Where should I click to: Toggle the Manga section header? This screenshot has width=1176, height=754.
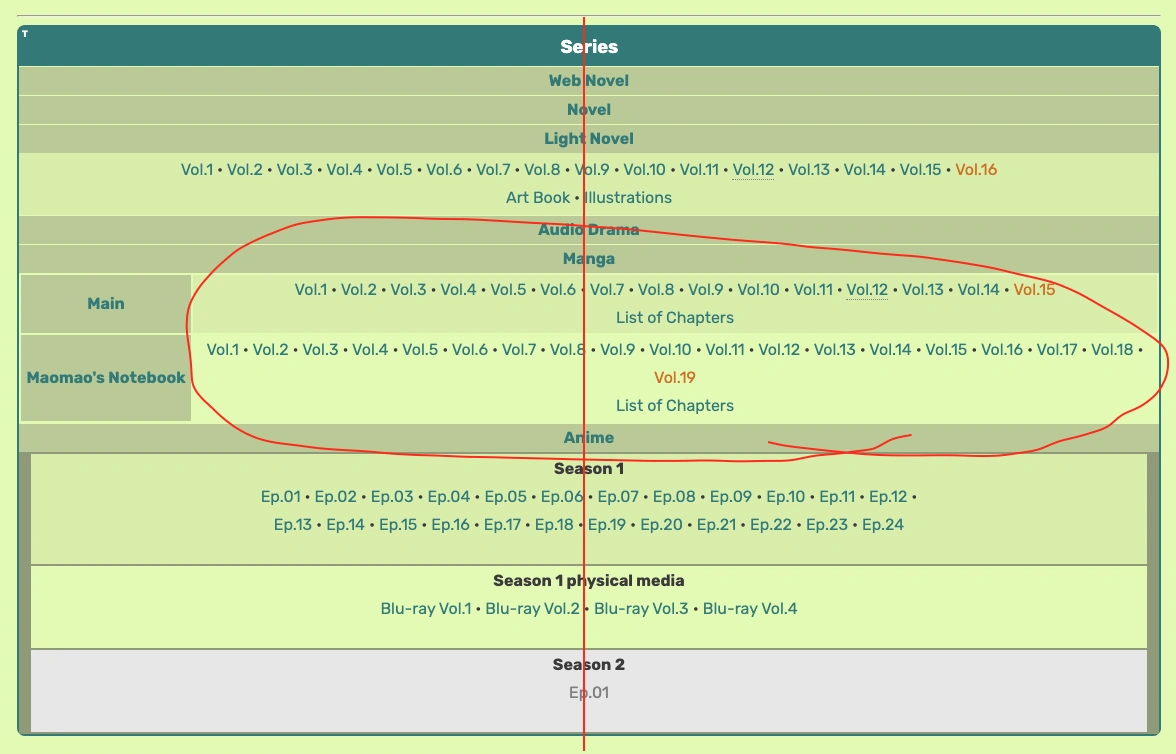pos(589,258)
